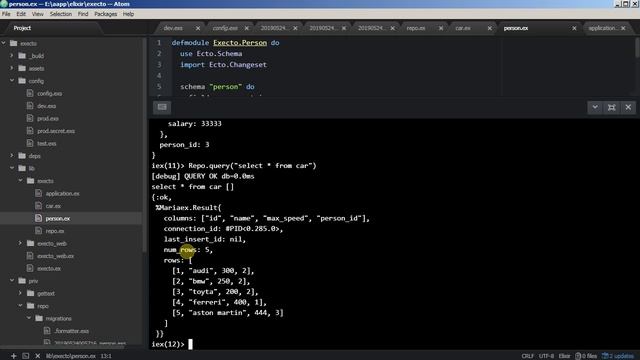This screenshot has height=360, width=640.
Task: Open prod.exs file in the tree
Action: point(48,118)
